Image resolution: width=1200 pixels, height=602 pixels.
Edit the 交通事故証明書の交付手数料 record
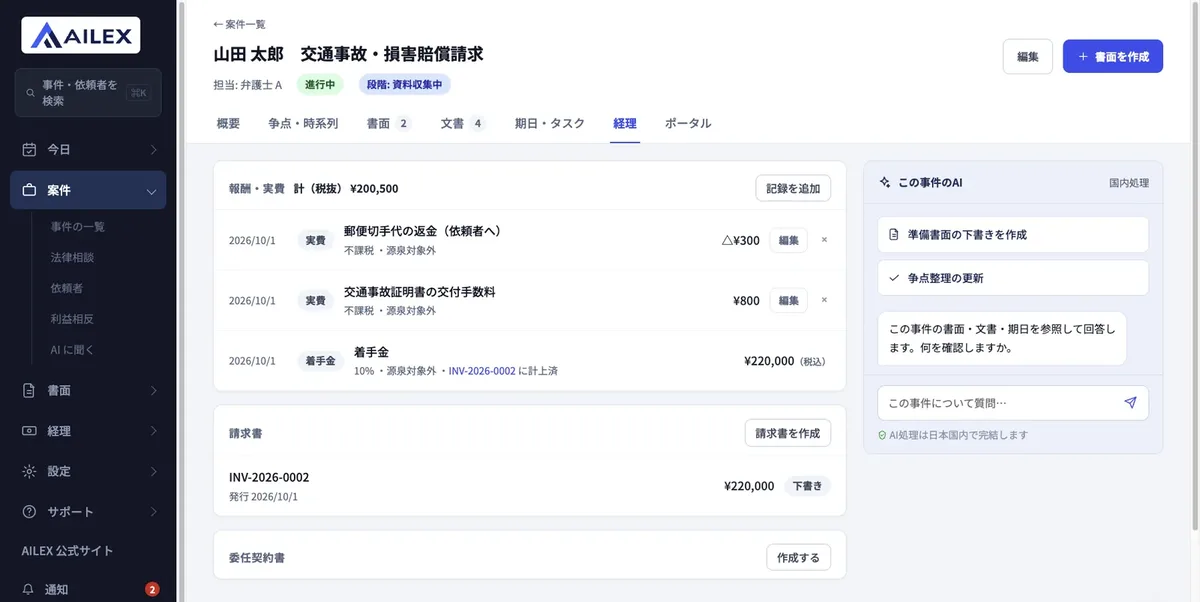click(788, 300)
